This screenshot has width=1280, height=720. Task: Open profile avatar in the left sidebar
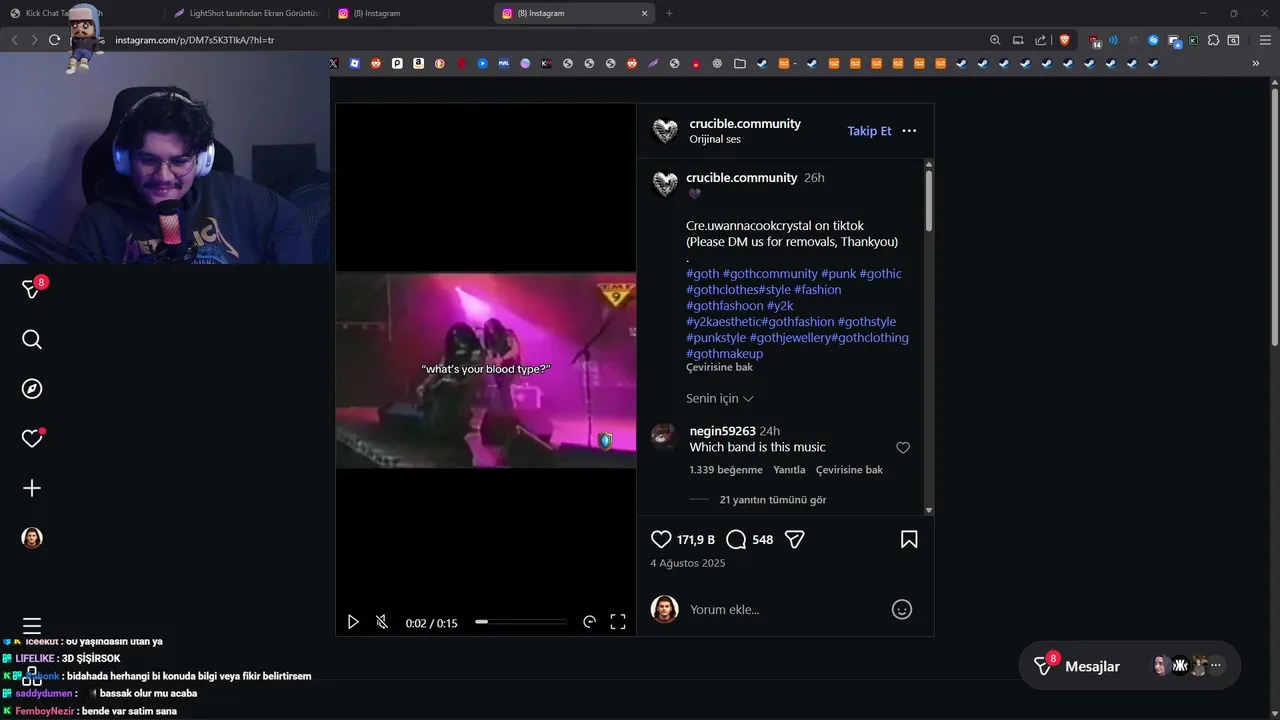point(32,538)
